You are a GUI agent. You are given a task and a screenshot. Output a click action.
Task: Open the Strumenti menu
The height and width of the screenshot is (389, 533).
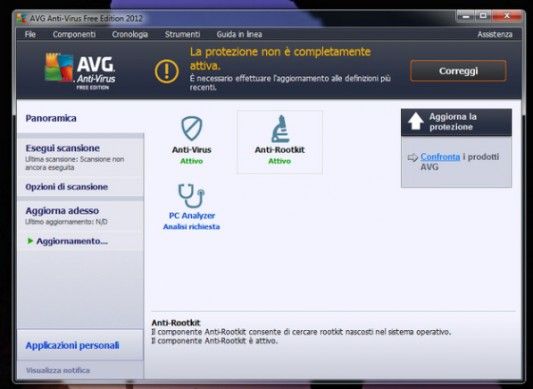pyautogui.click(x=183, y=34)
